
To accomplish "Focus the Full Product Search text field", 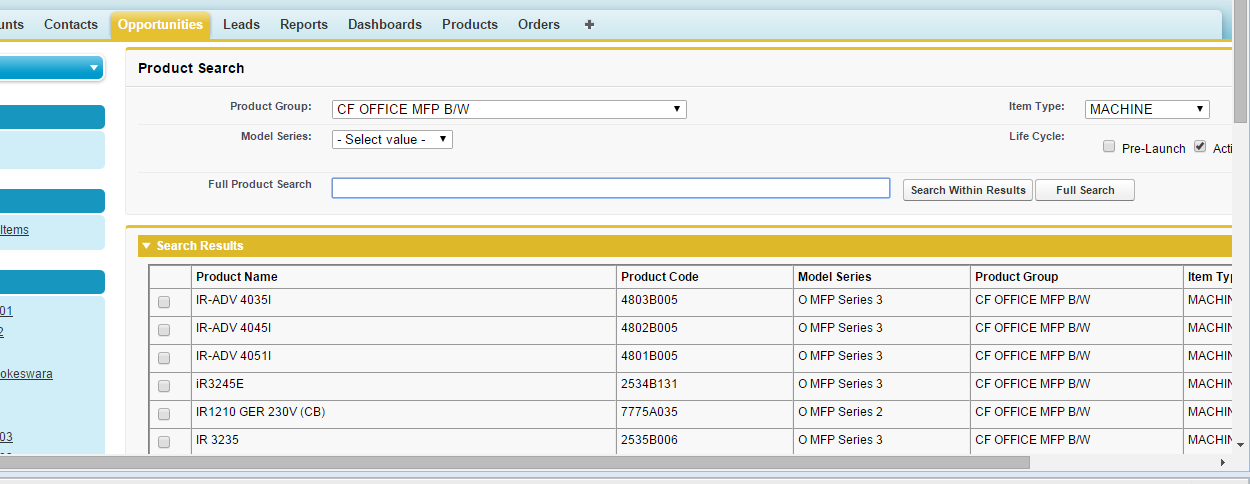I will point(610,188).
